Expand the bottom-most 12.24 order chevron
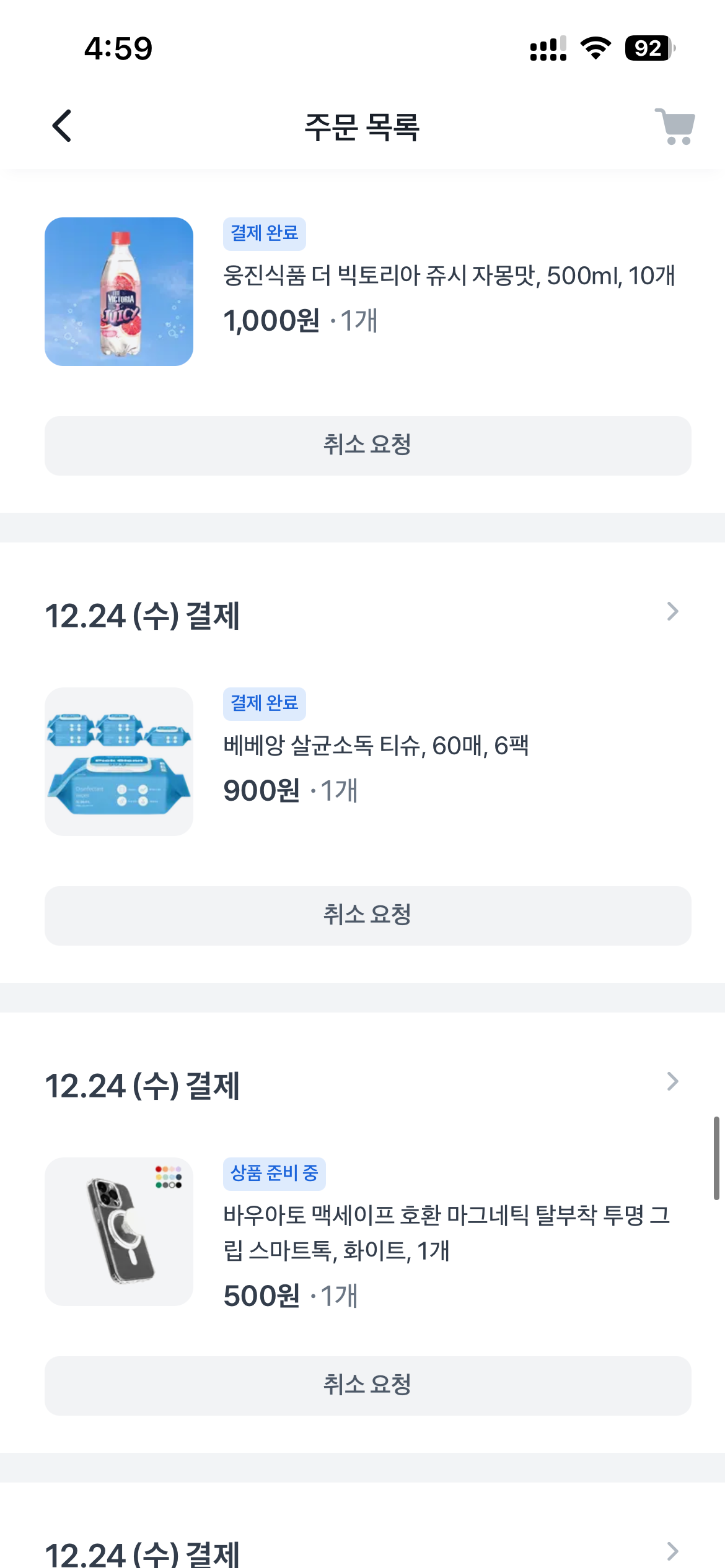The height and width of the screenshot is (1568, 725). pos(673,1551)
